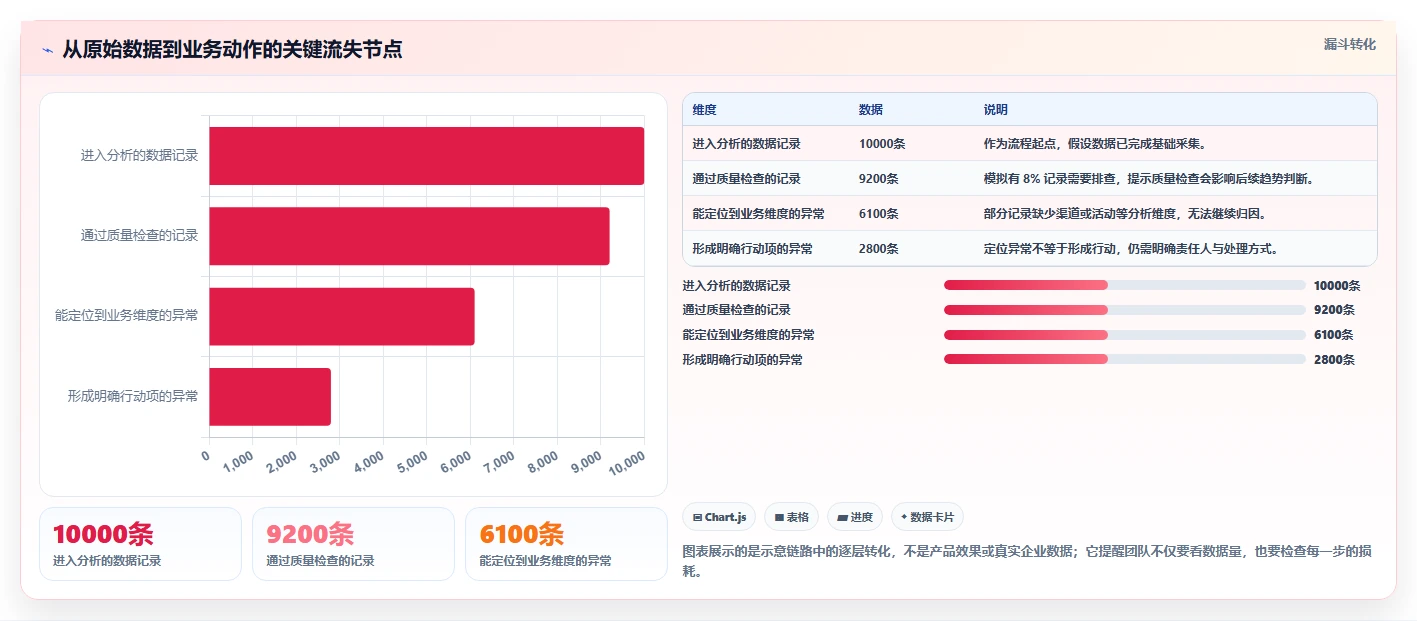
Task: Click the 2800条 table cell
Action: pyautogui.click(x=878, y=248)
